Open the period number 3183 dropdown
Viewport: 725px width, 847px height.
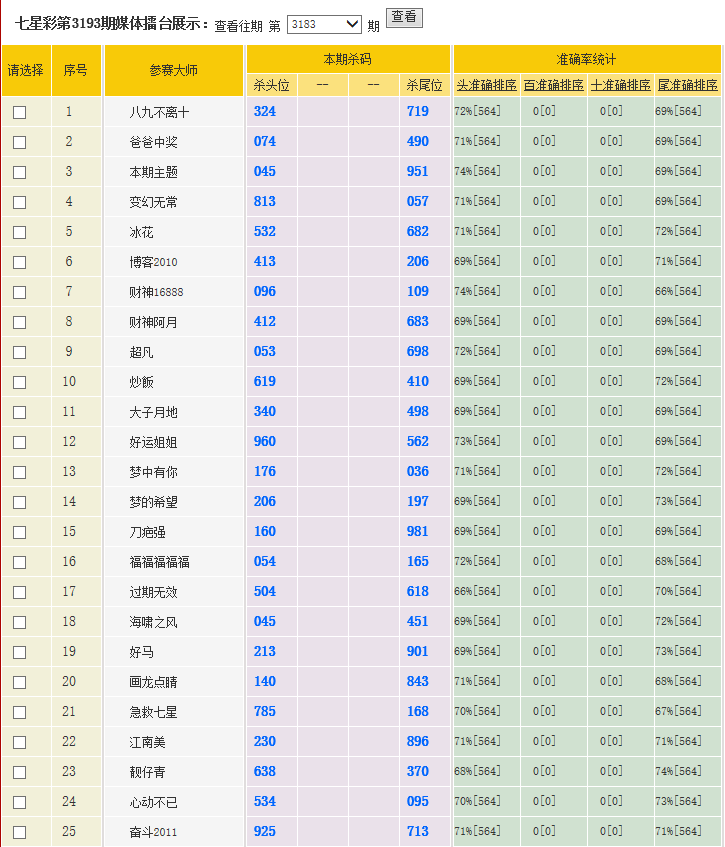(x=324, y=24)
